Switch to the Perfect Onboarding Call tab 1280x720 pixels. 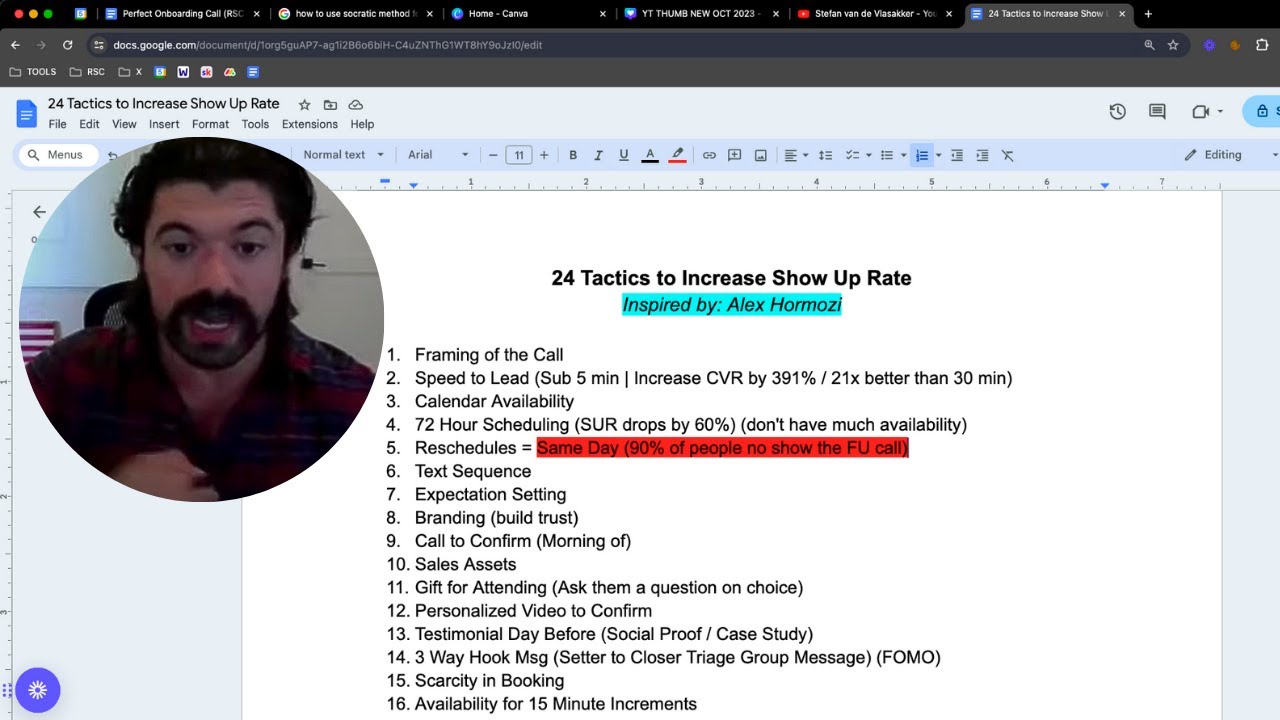coord(182,14)
